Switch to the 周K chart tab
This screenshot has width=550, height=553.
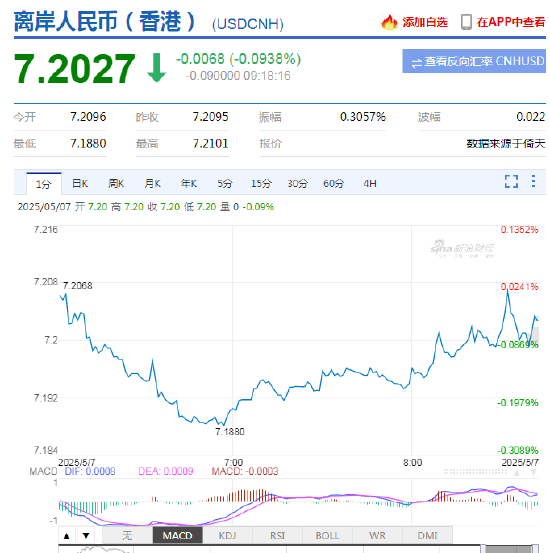click(116, 183)
